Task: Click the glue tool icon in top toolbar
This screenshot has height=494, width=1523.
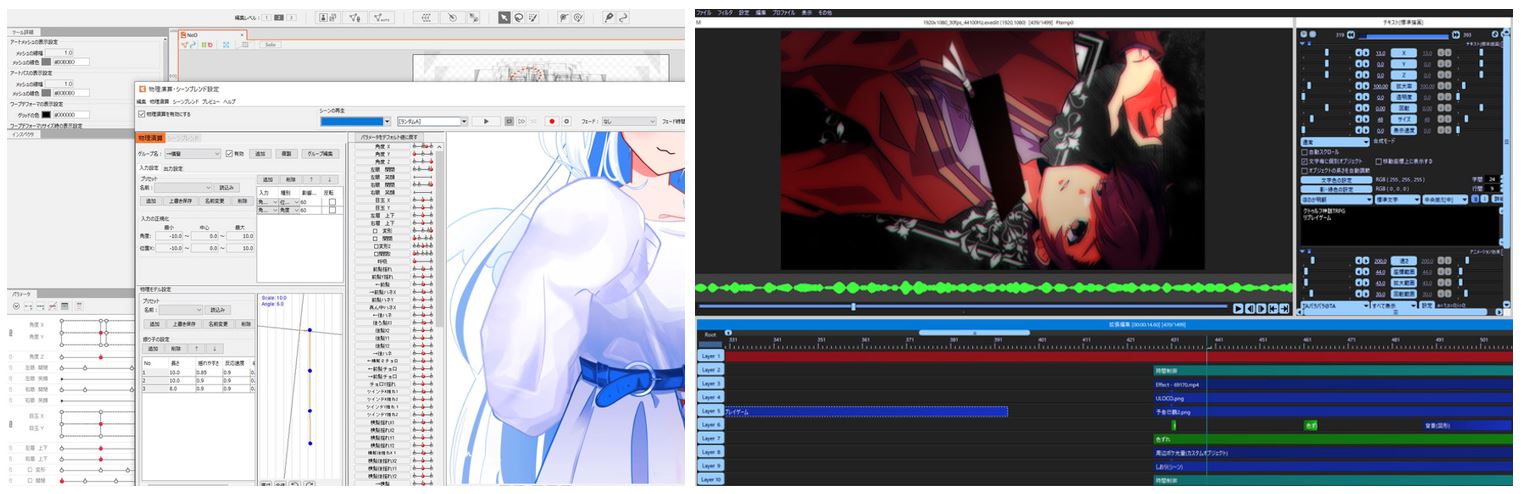Action: (x=473, y=17)
